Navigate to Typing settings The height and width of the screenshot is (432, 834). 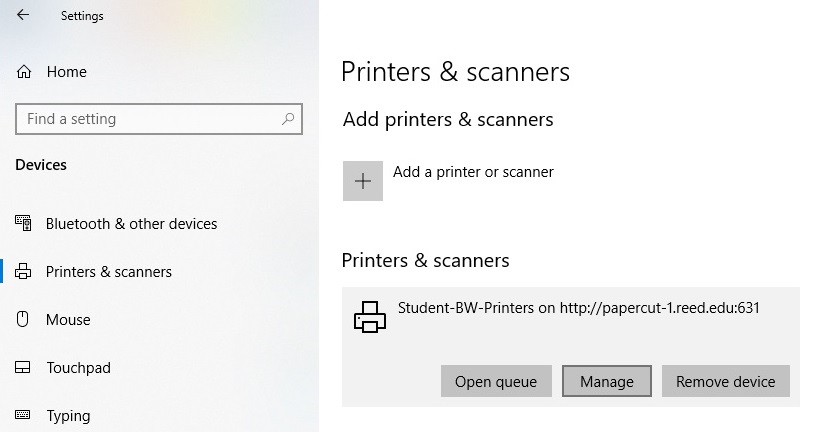(x=68, y=416)
